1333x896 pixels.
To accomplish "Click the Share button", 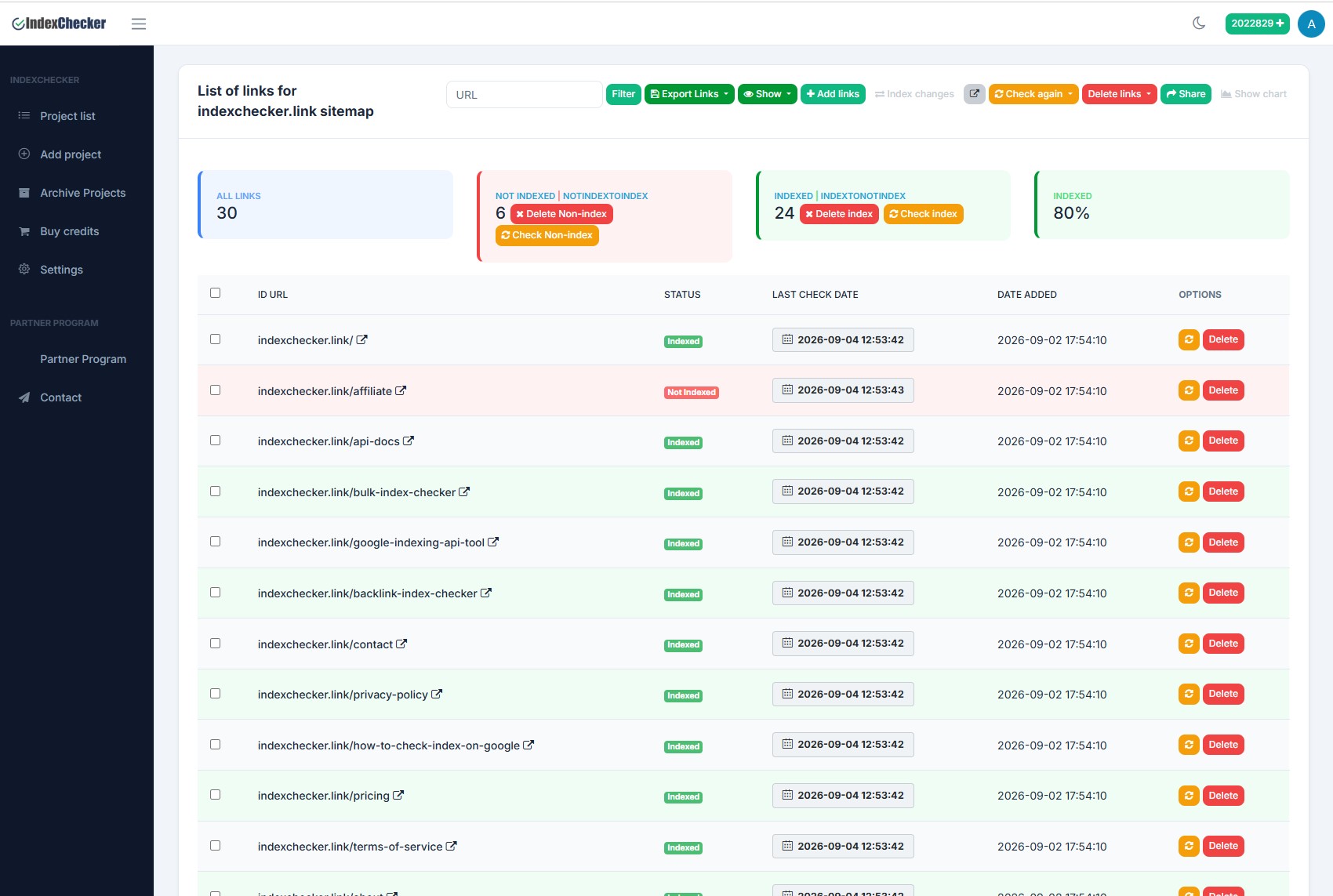I will [1186, 94].
